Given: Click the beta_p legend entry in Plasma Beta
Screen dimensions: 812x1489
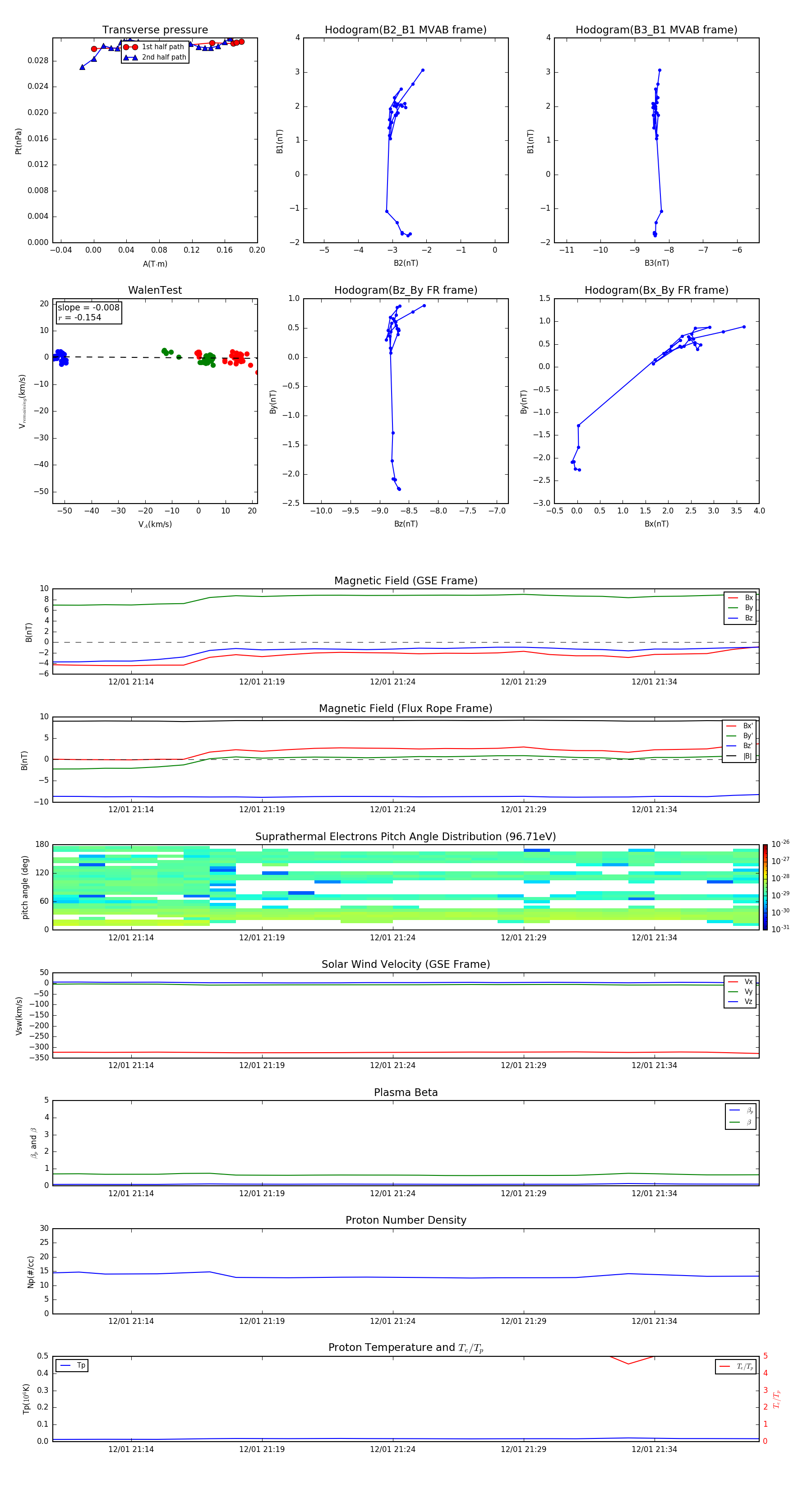Looking at the screenshot, I should point(741,1110).
